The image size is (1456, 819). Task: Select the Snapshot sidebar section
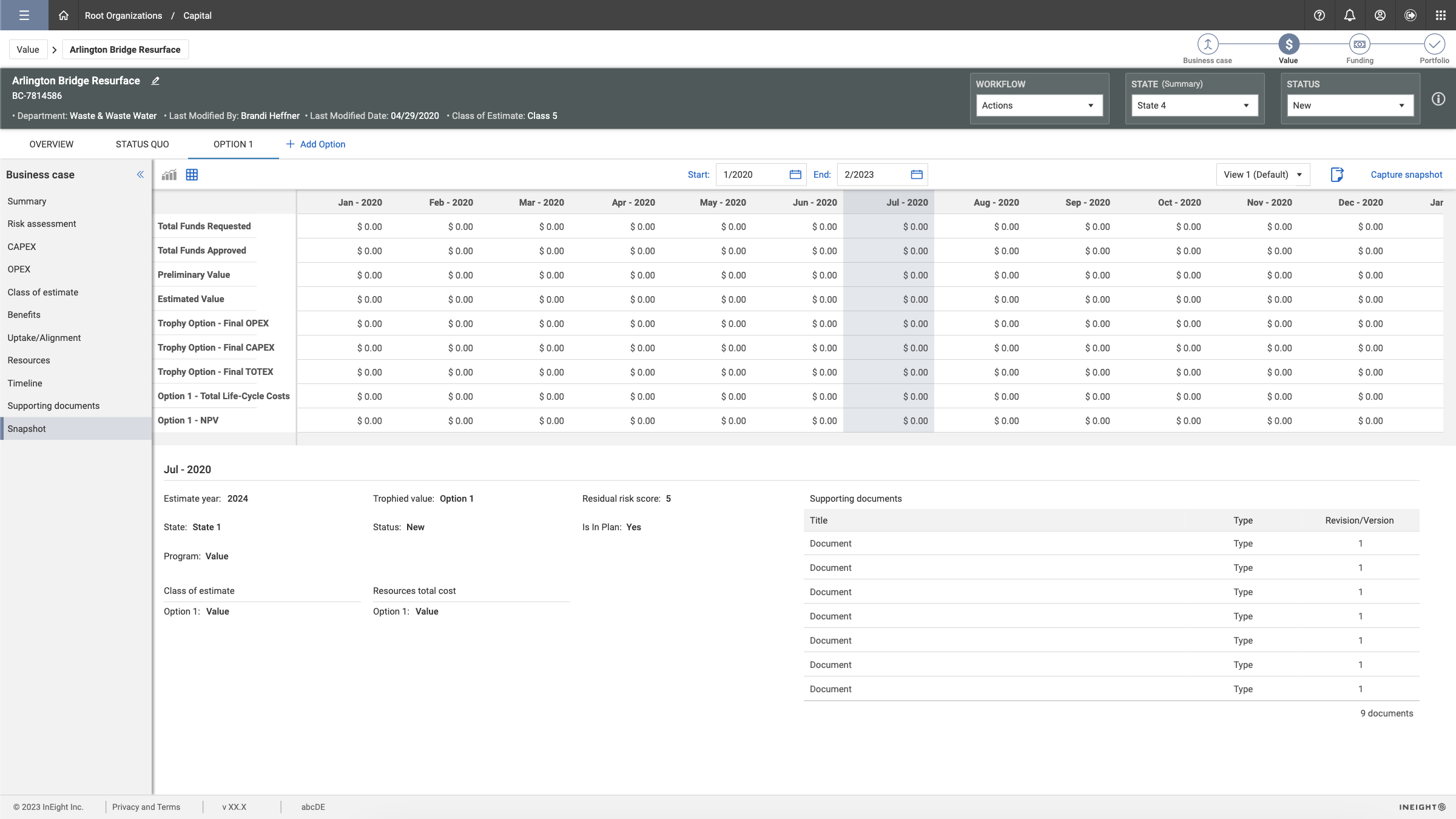point(76,429)
